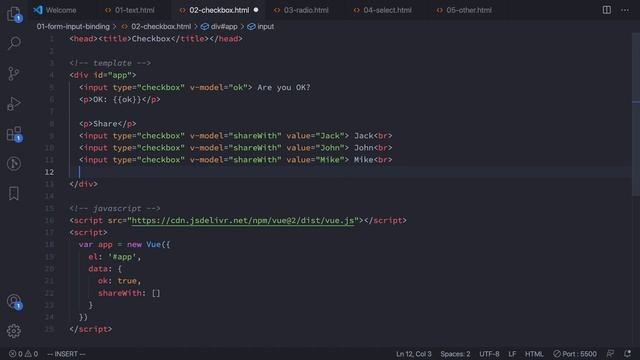
Task: Show errors and warnings in status bar
Action: [23, 354]
